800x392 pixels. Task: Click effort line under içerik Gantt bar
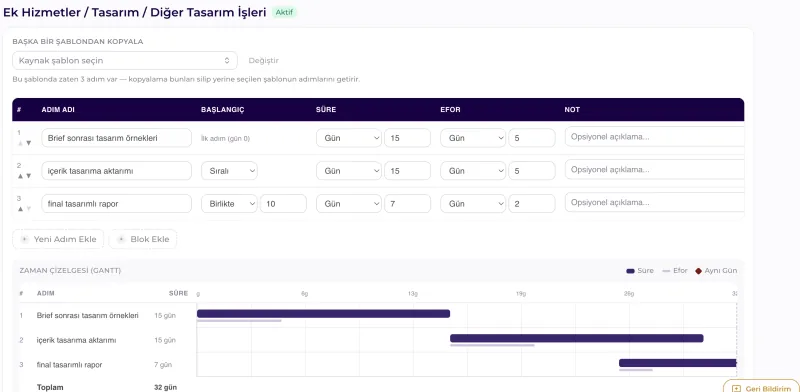click(492, 345)
